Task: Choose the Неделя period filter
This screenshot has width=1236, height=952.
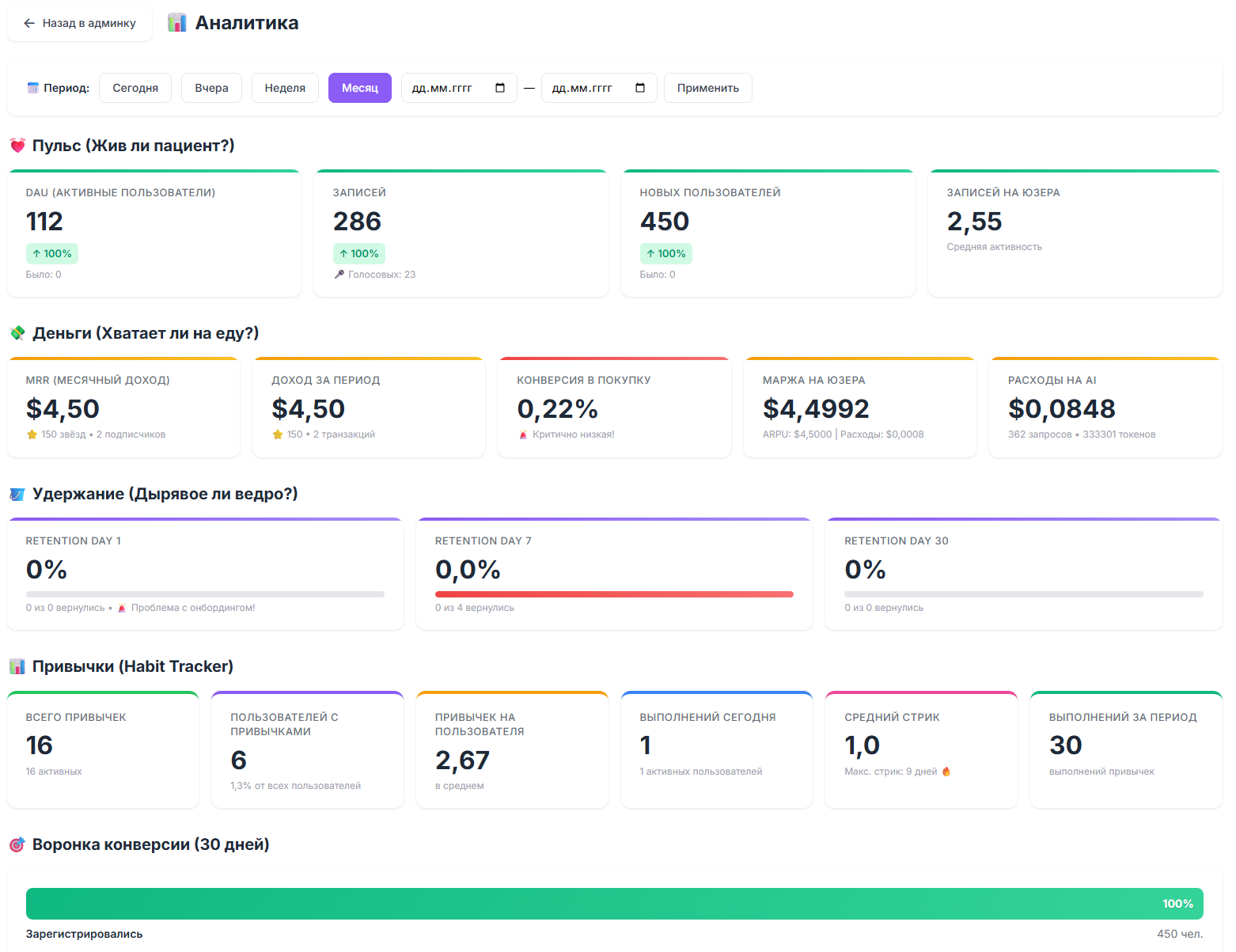Action: [x=285, y=88]
